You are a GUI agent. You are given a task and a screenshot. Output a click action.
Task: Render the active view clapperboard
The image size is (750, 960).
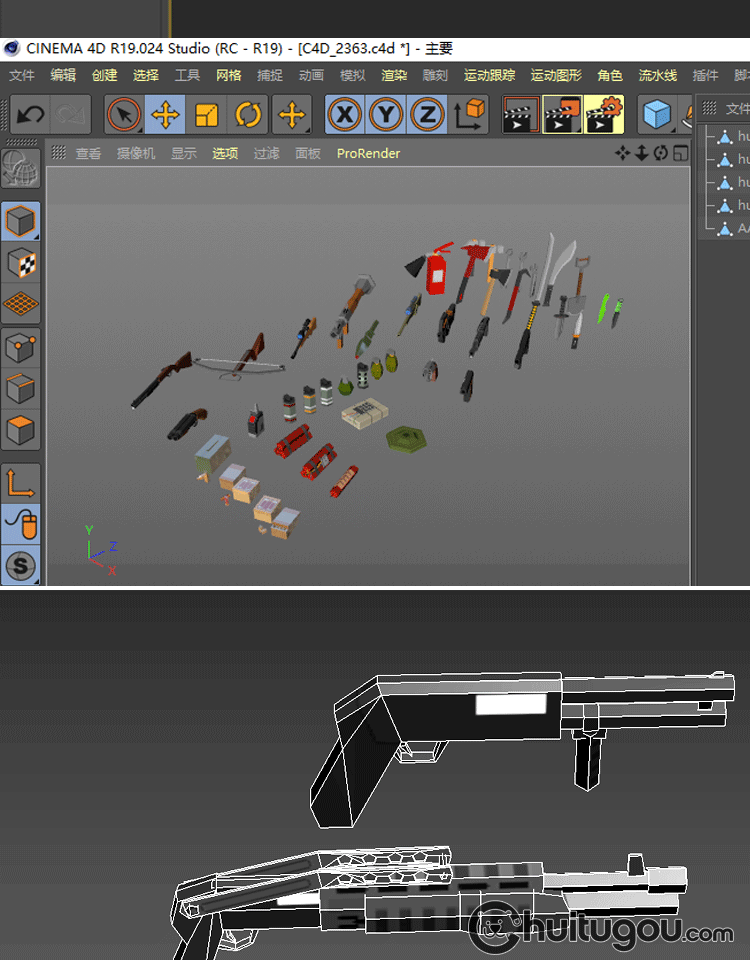[x=520, y=114]
